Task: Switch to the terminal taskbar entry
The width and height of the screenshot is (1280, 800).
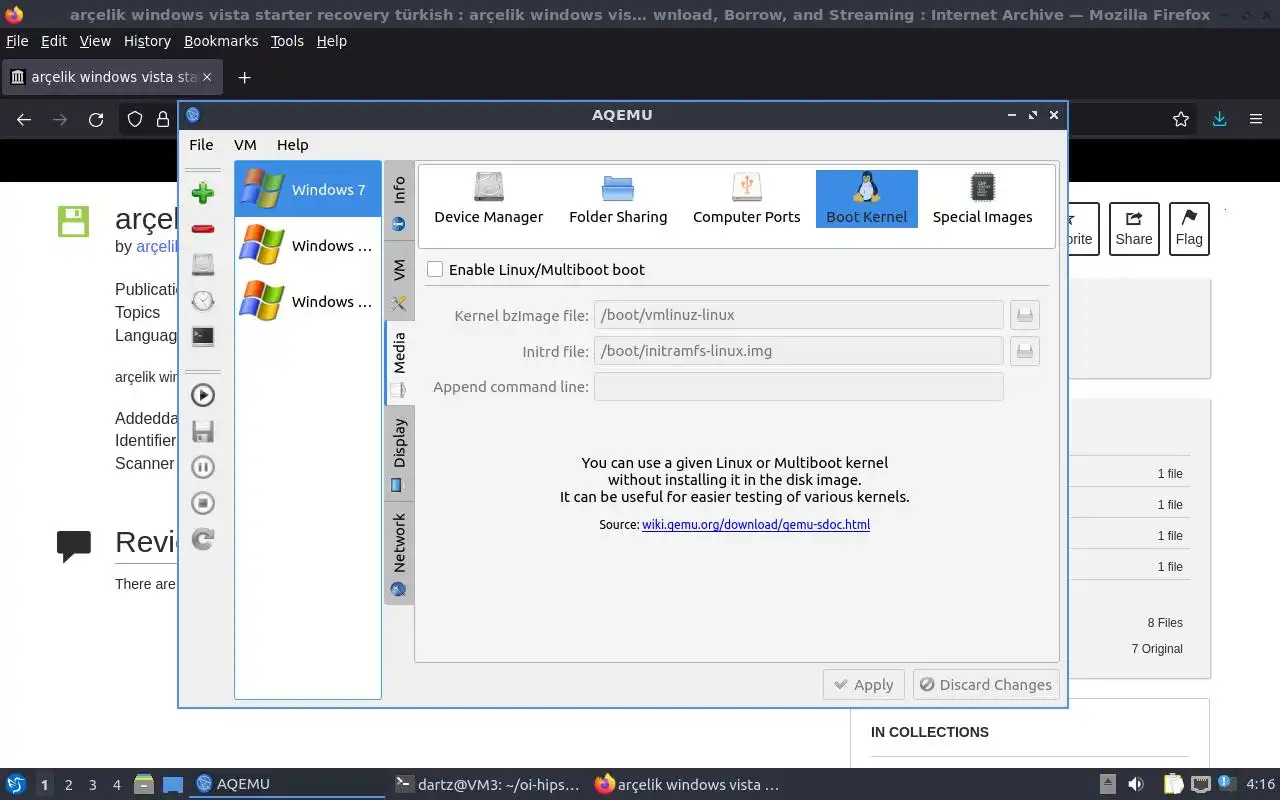Action: click(x=488, y=784)
